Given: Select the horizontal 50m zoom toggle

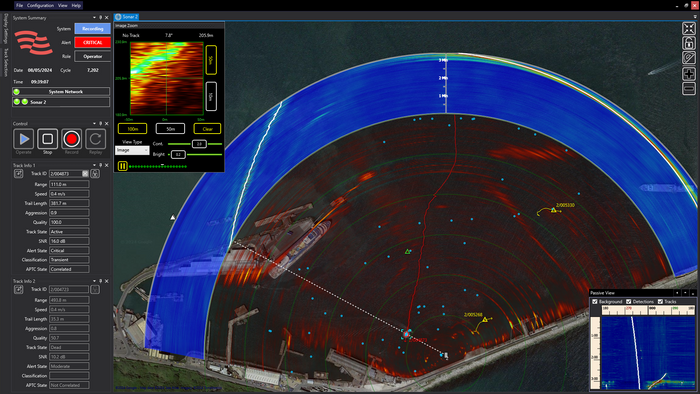Looking at the screenshot, I should tap(170, 129).
